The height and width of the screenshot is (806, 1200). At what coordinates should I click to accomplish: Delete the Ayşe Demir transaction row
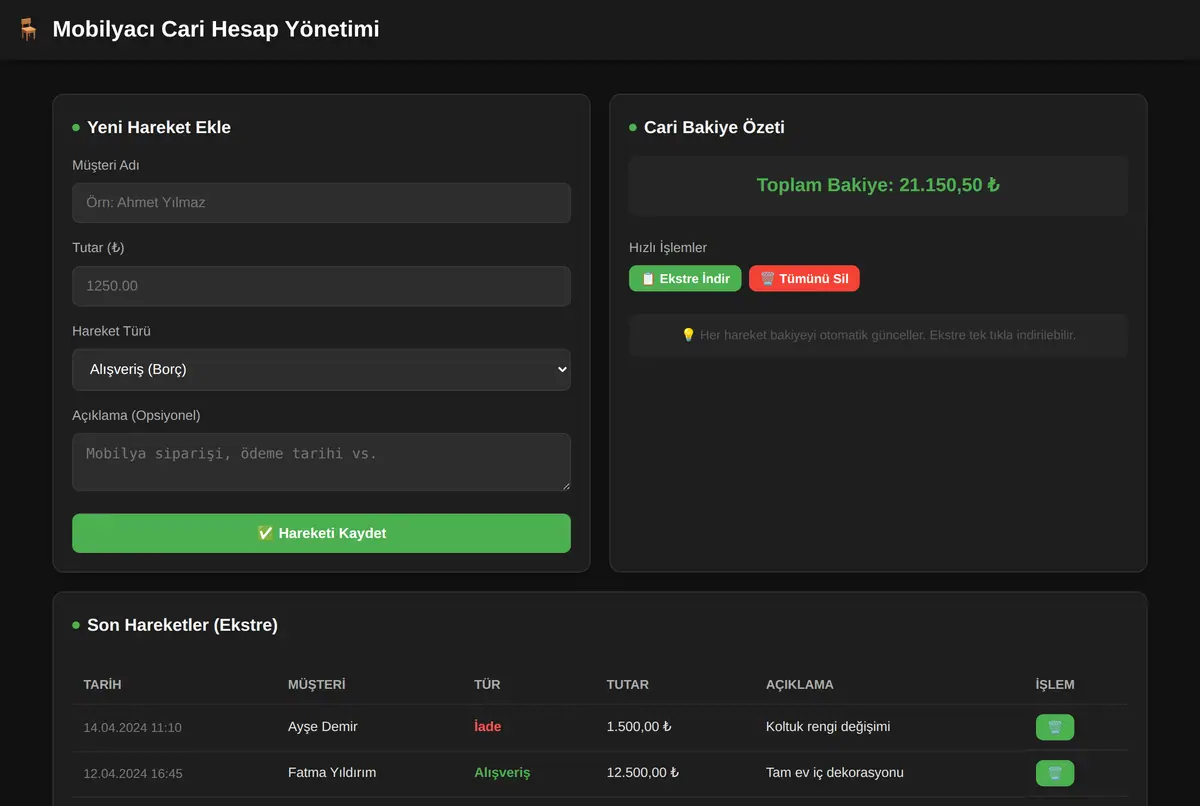tap(1055, 727)
